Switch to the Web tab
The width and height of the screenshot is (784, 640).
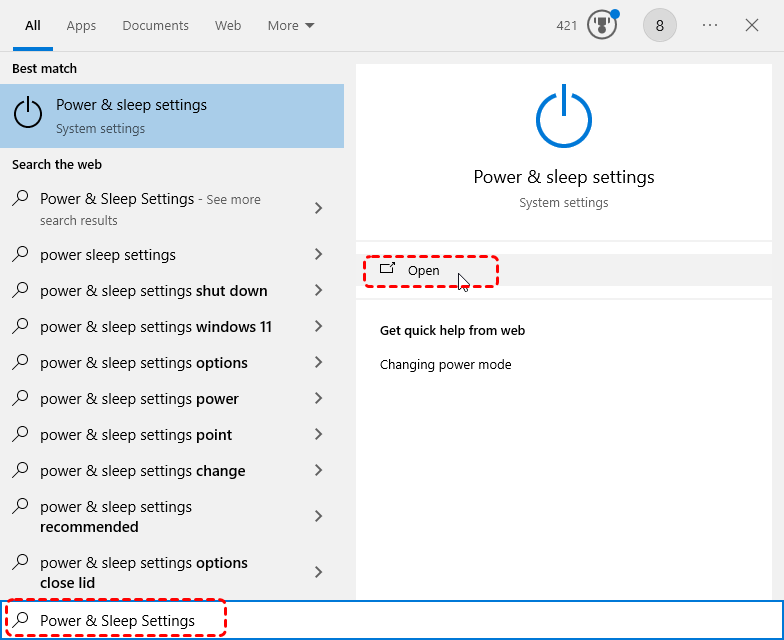click(228, 26)
